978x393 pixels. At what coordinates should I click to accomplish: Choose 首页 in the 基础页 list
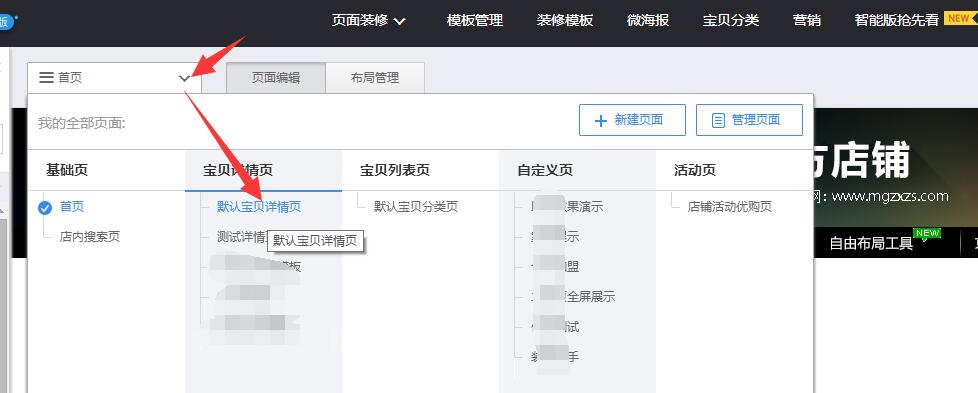(x=72, y=206)
